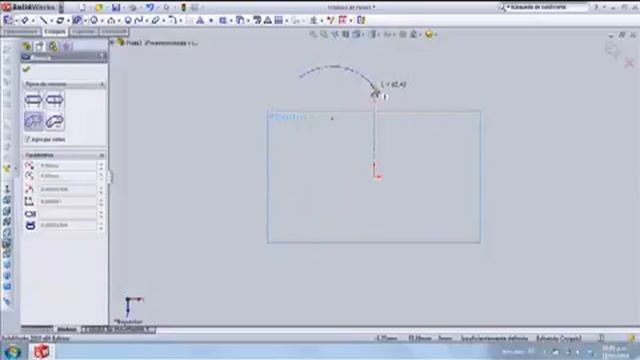Select the Smart Dimension tool
The height and width of the screenshot is (360, 640).
24,20
